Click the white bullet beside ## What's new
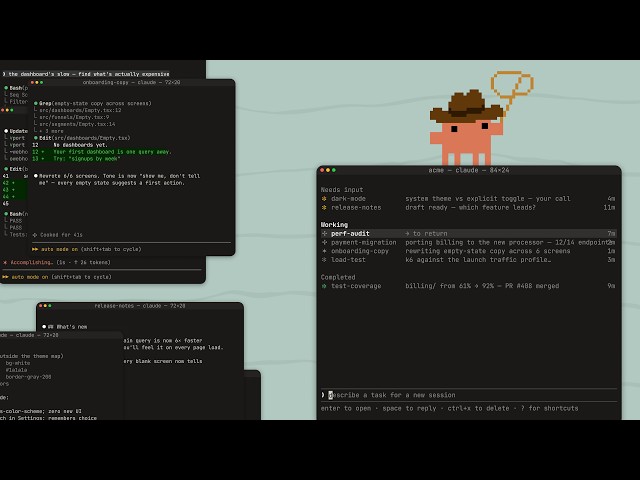This screenshot has width=640, height=480. [44, 327]
